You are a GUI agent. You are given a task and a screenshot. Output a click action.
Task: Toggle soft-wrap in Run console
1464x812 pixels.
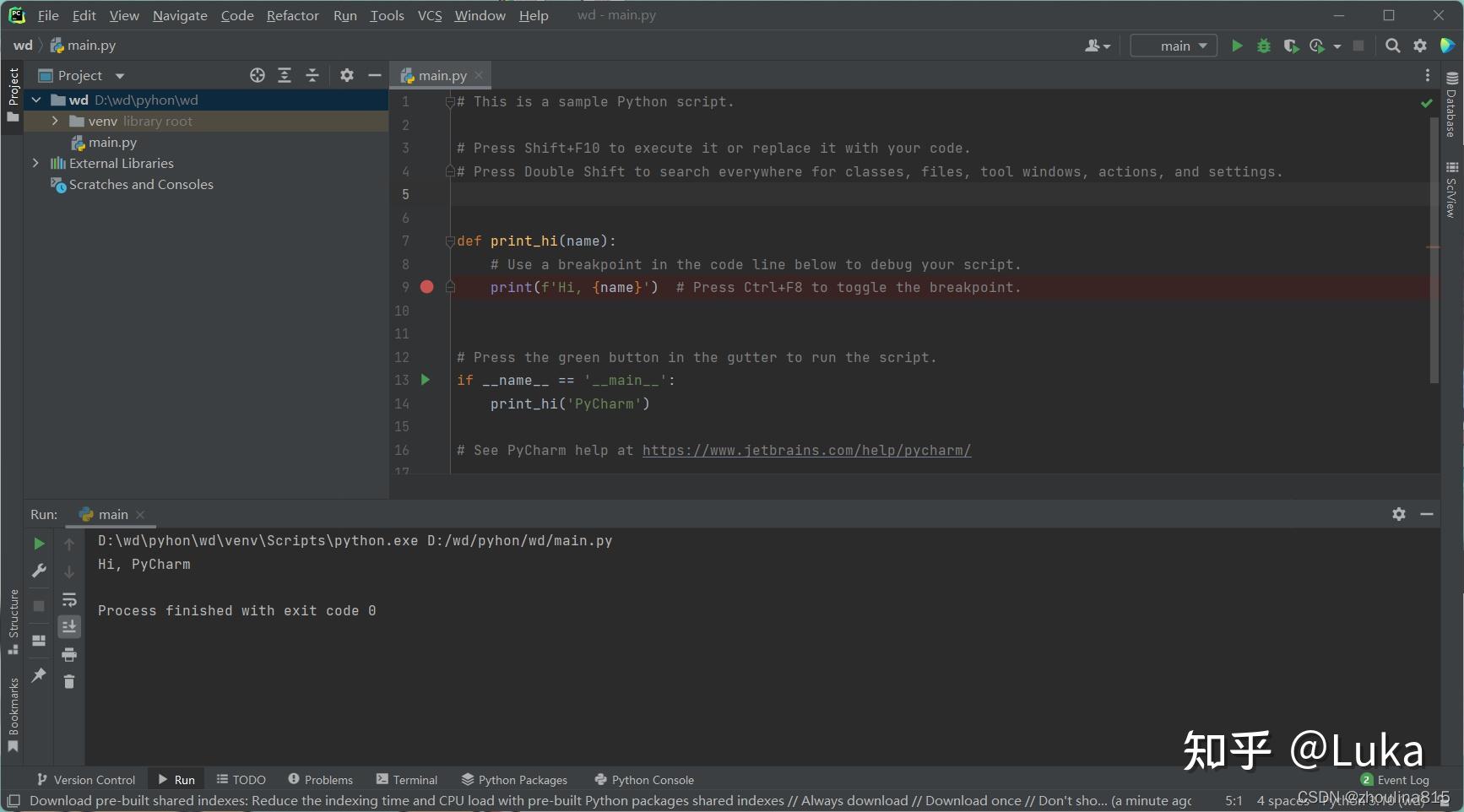69,600
